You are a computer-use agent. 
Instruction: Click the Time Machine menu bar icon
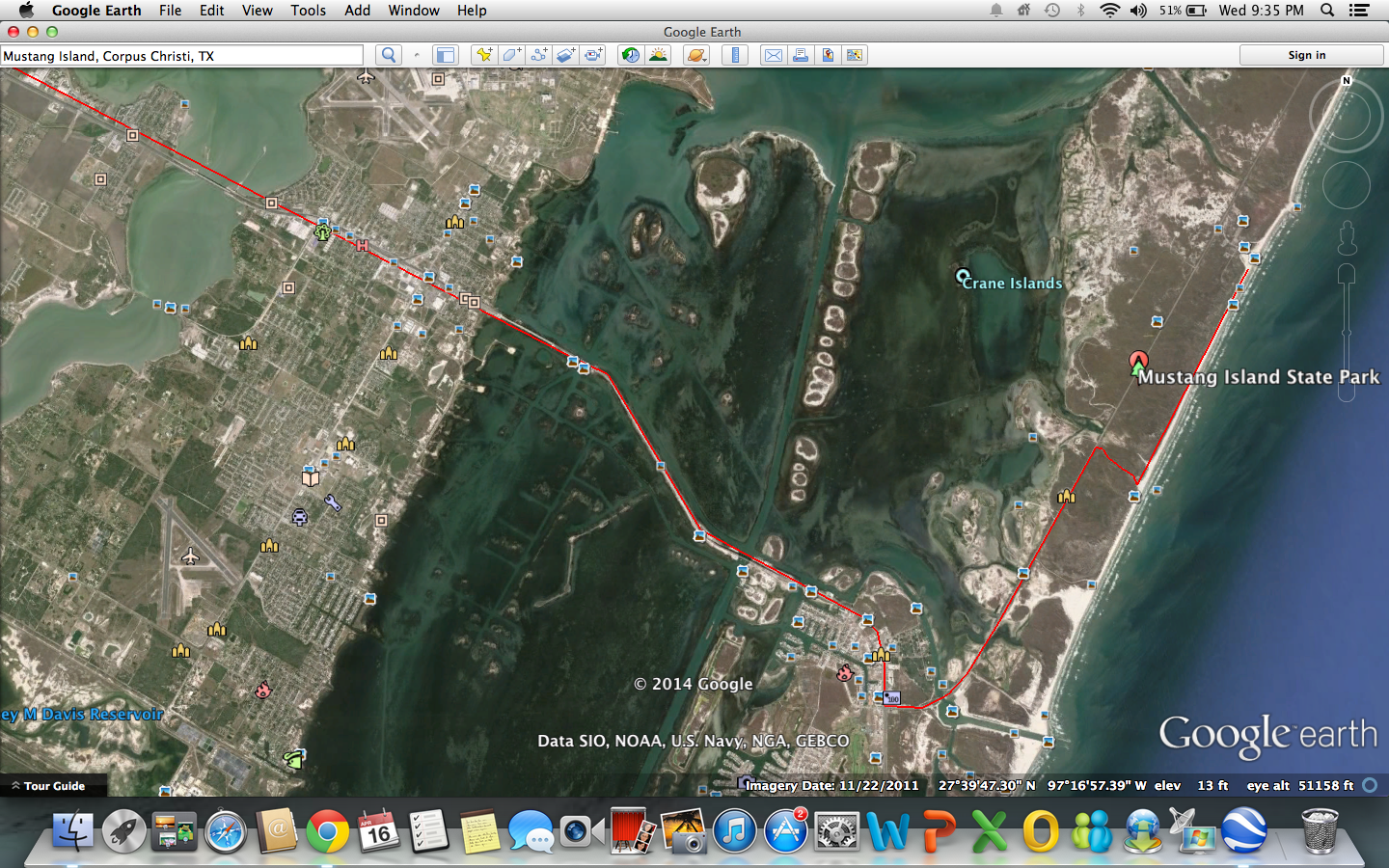pyautogui.click(x=1052, y=10)
